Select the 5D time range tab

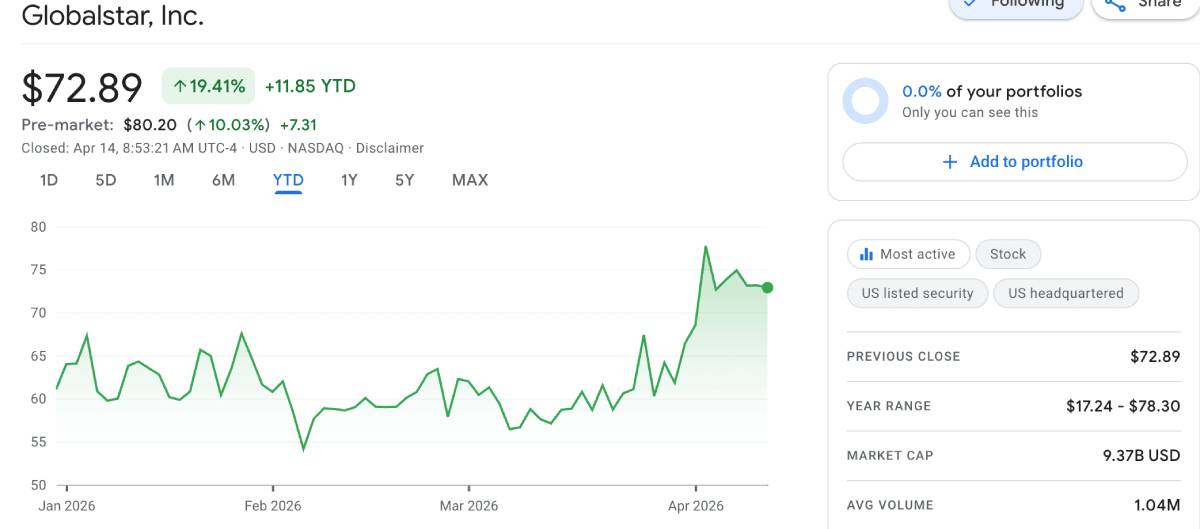click(106, 180)
